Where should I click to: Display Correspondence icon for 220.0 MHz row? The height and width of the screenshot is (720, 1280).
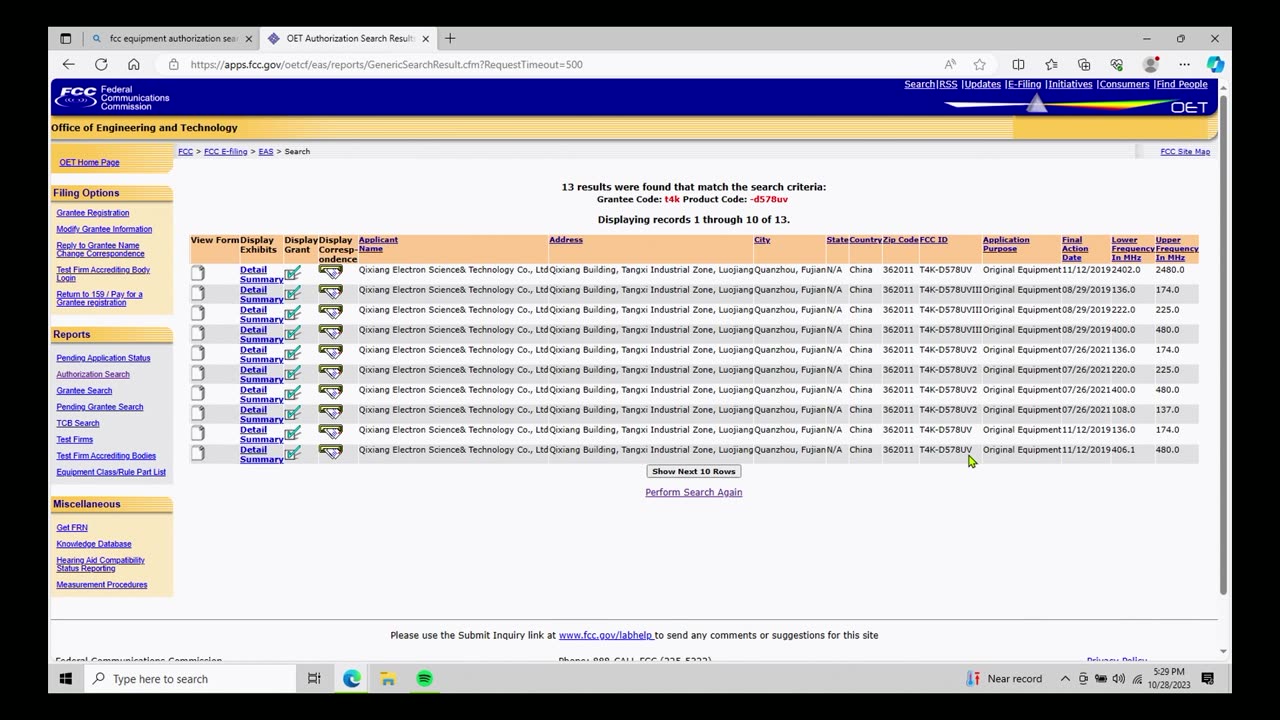click(330, 372)
